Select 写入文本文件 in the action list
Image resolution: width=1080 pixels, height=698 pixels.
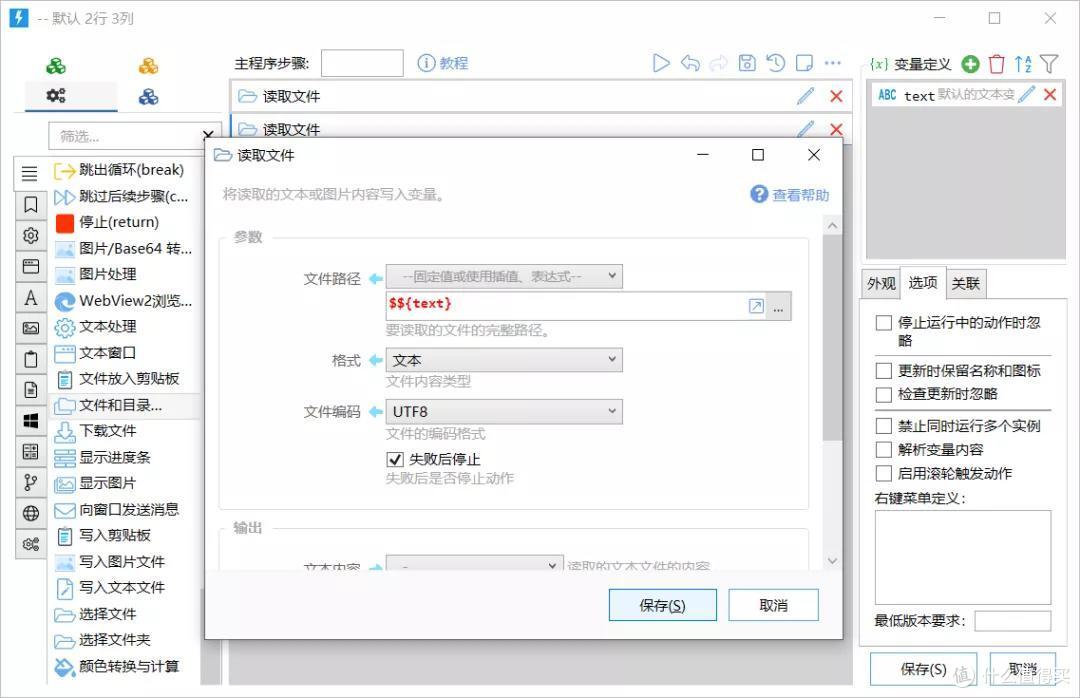[x=122, y=587]
